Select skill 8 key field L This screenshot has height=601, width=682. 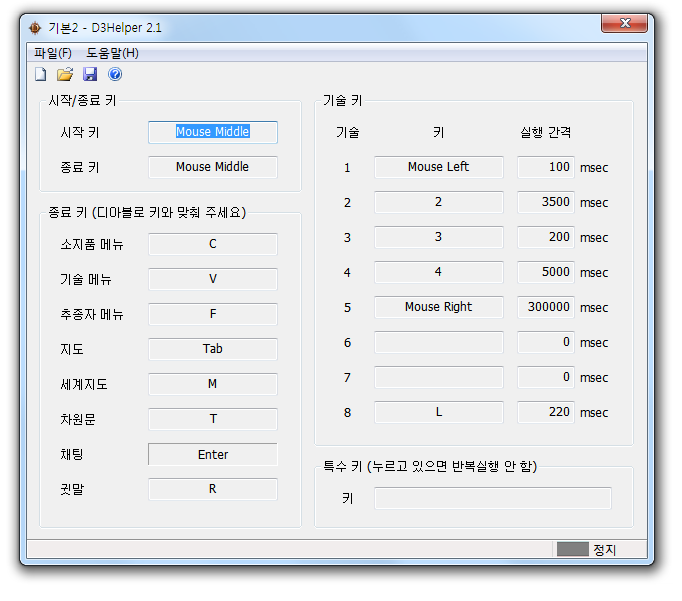tap(439, 412)
